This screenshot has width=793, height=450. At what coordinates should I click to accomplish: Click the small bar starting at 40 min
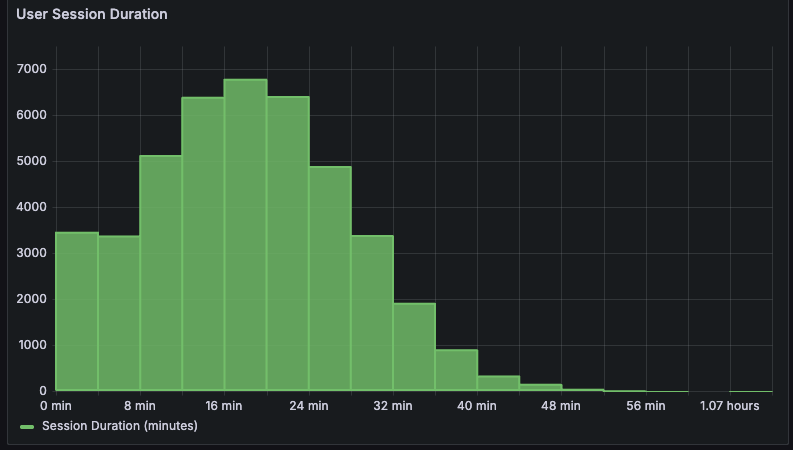tap(499, 383)
